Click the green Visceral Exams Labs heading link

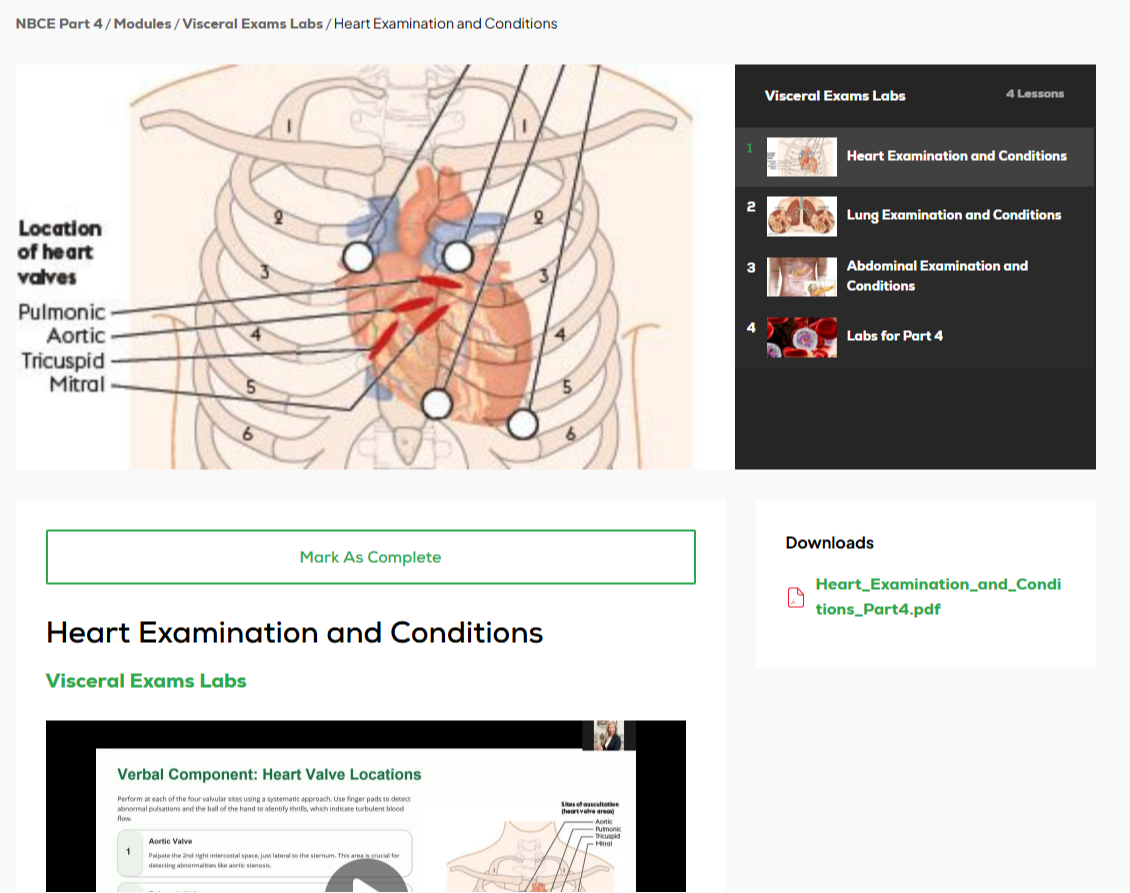(x=146, y=681)
